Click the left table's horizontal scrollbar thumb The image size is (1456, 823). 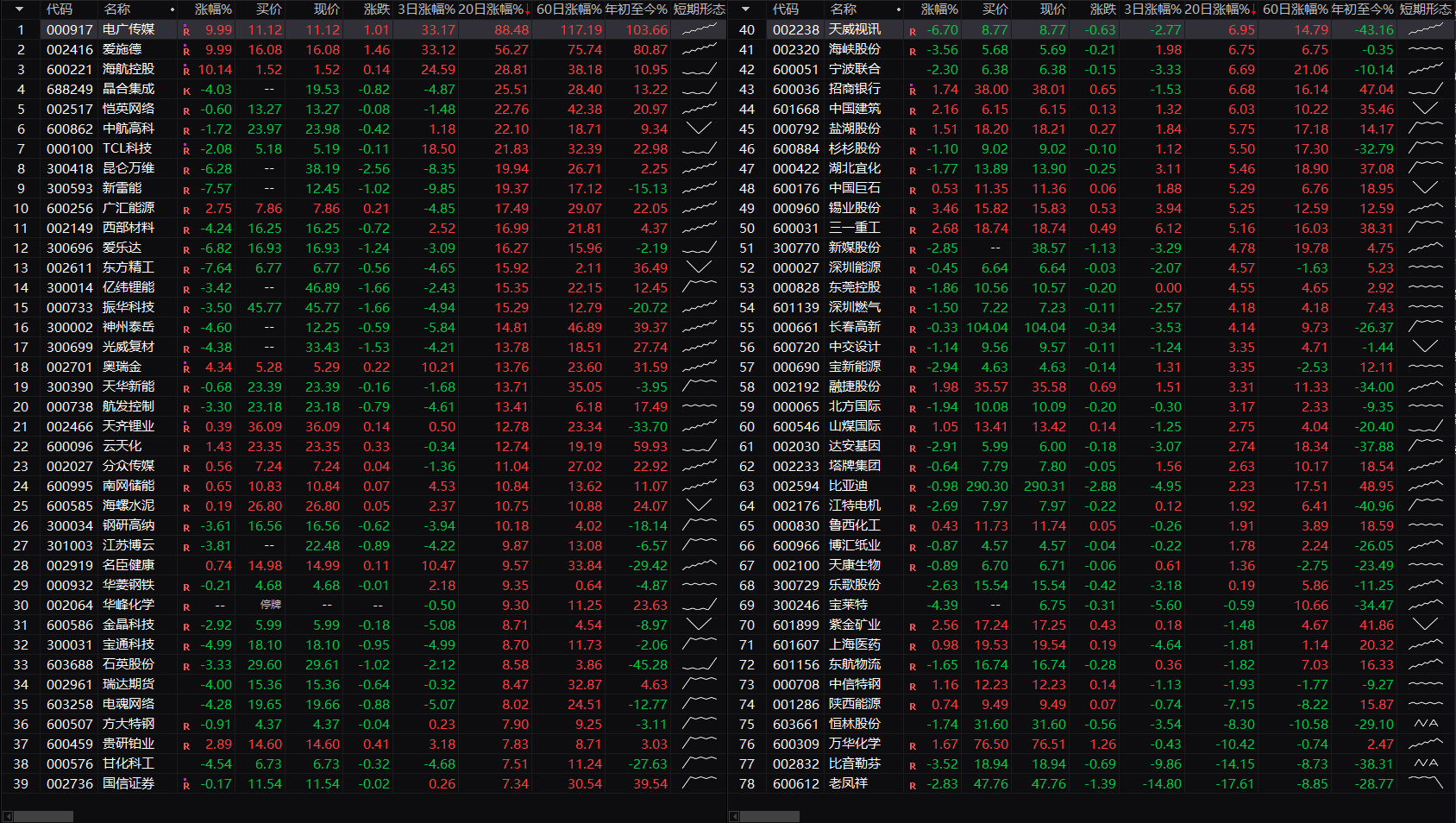tap(43, 816)
